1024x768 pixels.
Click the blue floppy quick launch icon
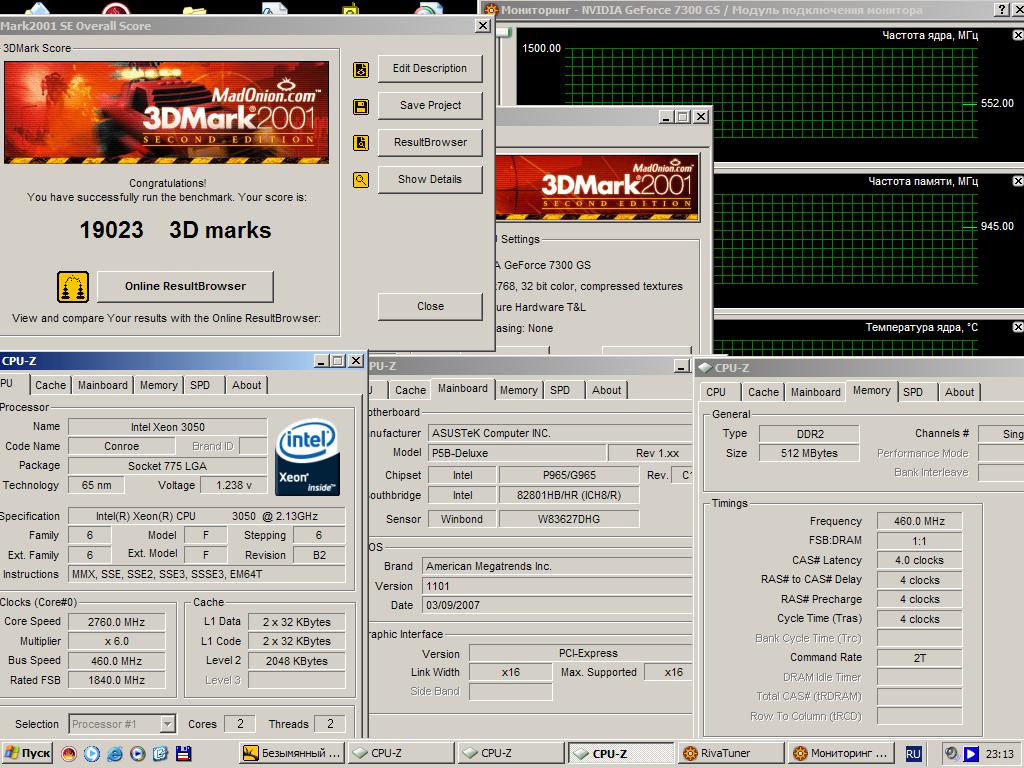[x=184, y=754]
